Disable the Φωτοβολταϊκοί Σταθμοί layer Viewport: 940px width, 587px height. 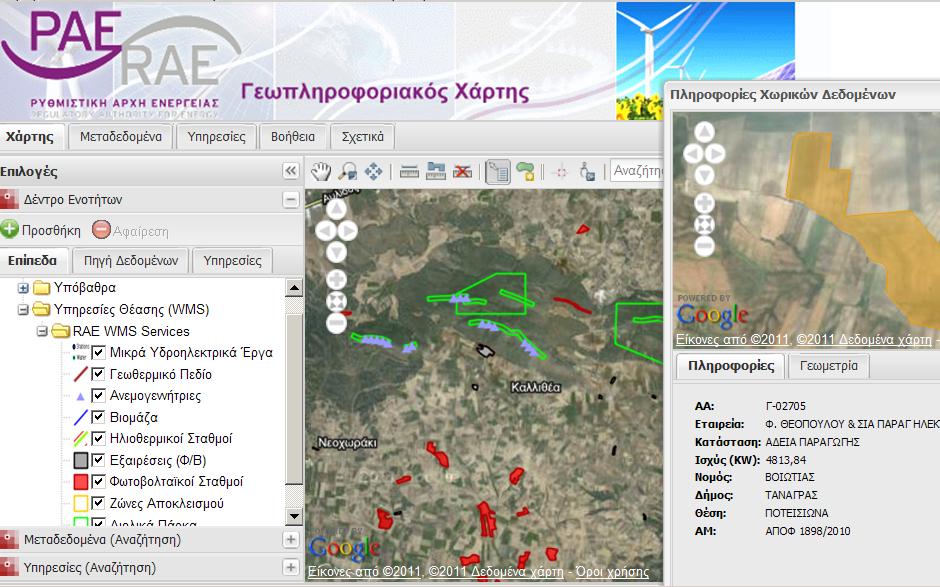tap(99, 481)
